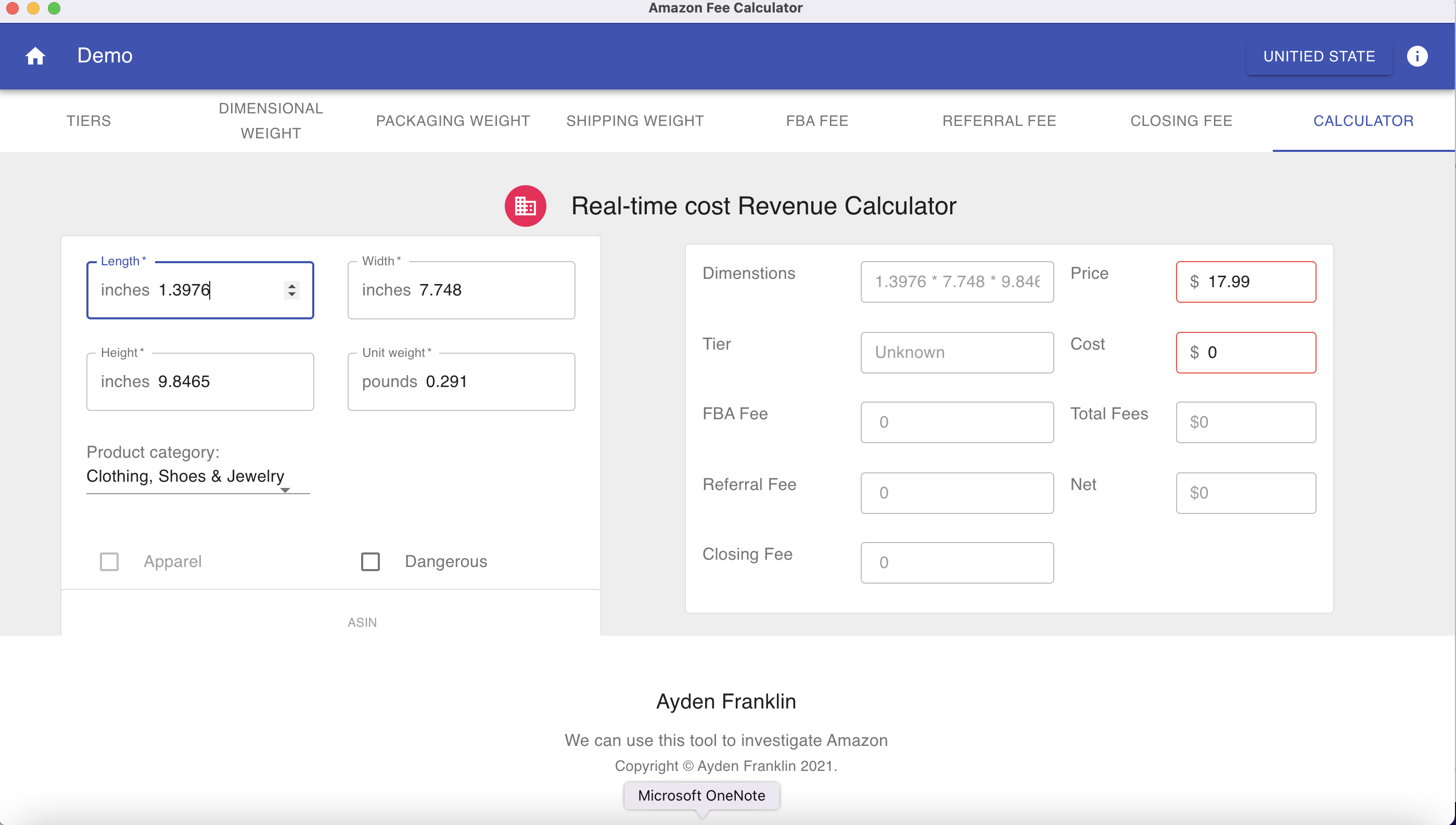1456x825 pixels.
Task: Click the dropdown arrow under Clothing, Shoes & Jewelry
Action: [x=285, y=490]
